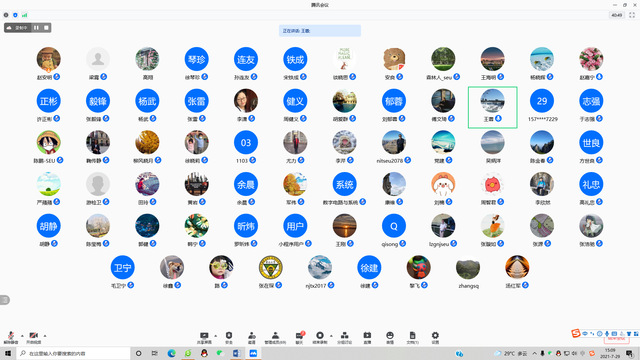Expand the audio options arrow beside the microphone
The height and width of the screenshot is (360, 640).
click(22, 336)
